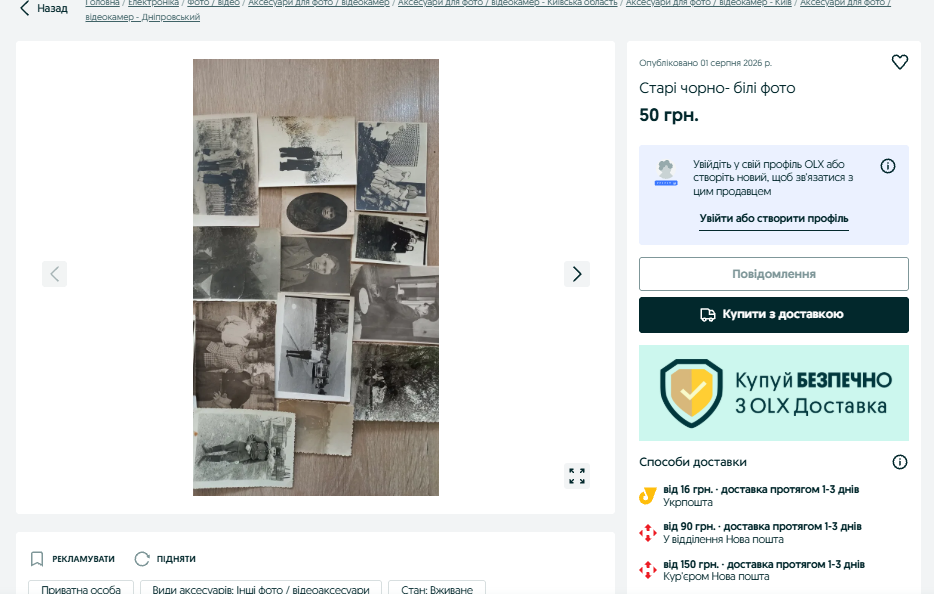The image size is (934, 594).
Task: Open the Аксесуари для фото - Київ breadcrumb
Action: point(709,3)
